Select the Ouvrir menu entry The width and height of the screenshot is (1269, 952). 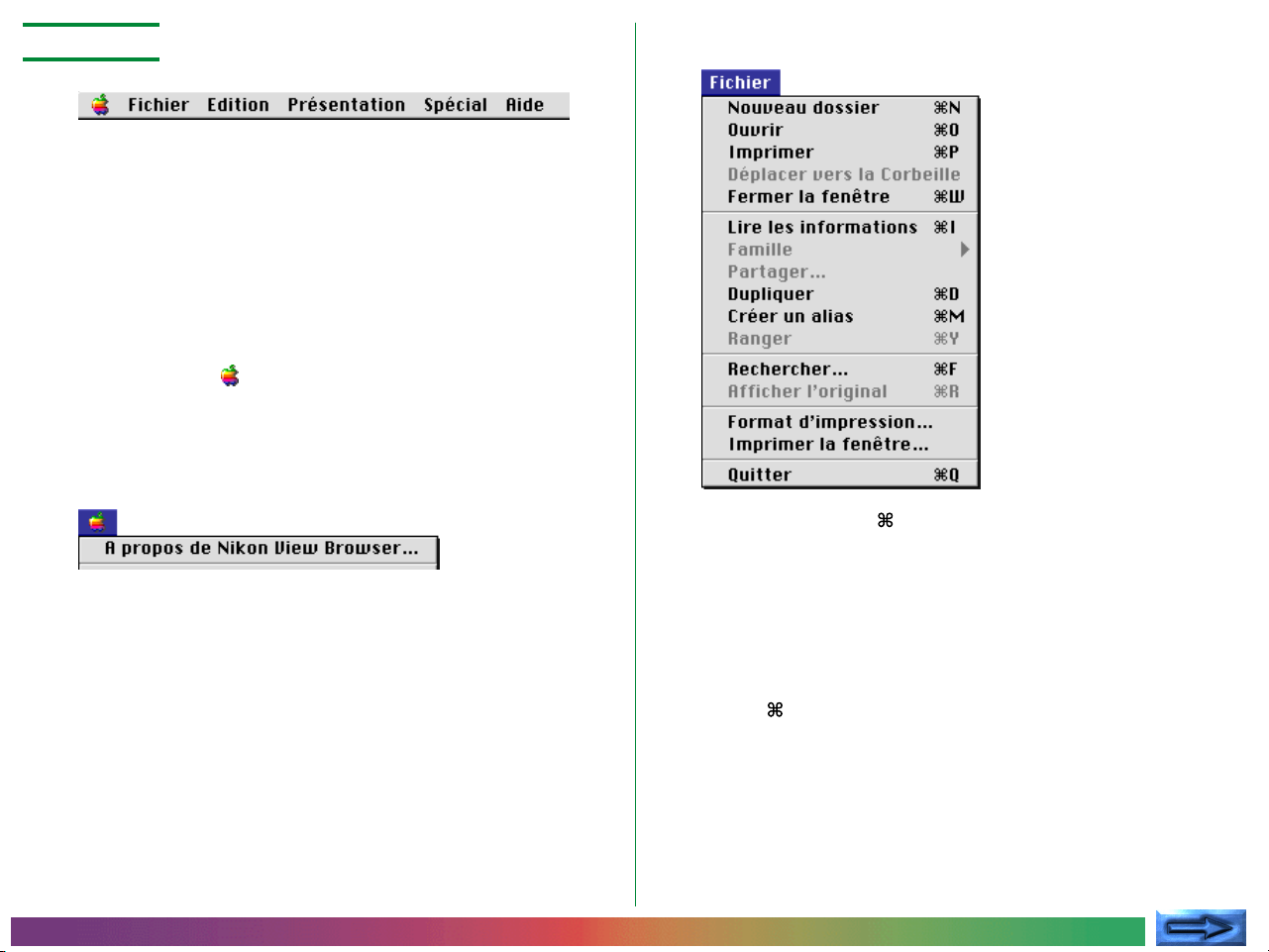click(755, 130)
